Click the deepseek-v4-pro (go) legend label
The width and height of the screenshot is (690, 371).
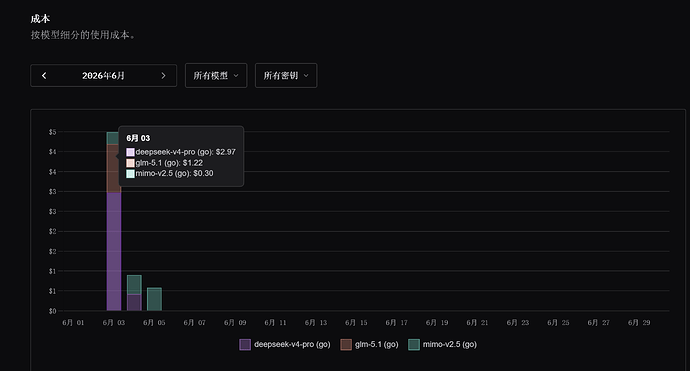tap(292, 345)
